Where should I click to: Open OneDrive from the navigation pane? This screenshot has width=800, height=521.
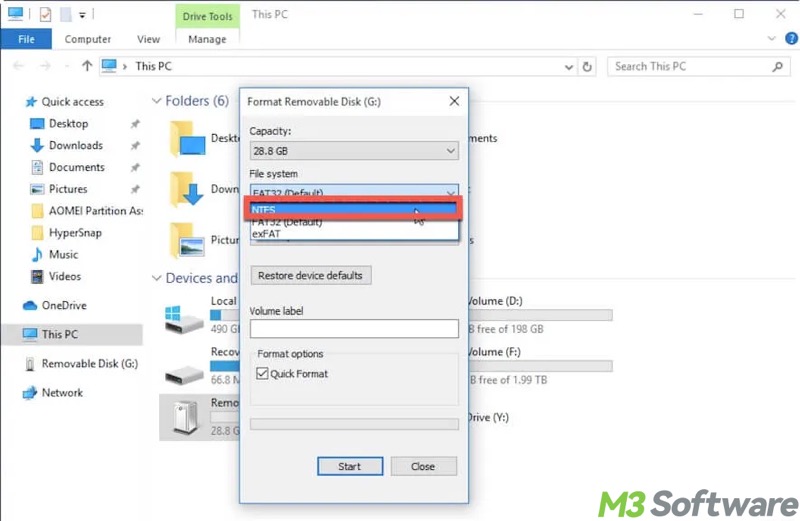coord(30,306)
